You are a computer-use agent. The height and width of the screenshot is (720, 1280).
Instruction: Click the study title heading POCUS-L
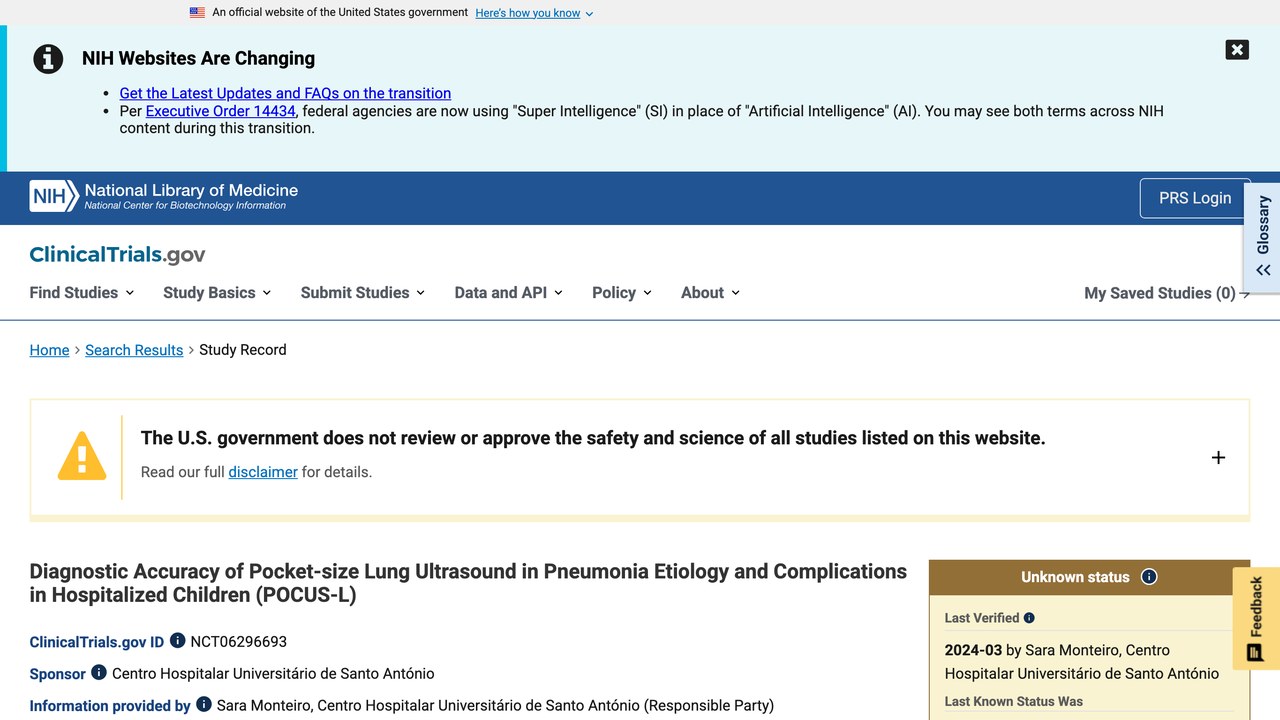click(468, 583)
